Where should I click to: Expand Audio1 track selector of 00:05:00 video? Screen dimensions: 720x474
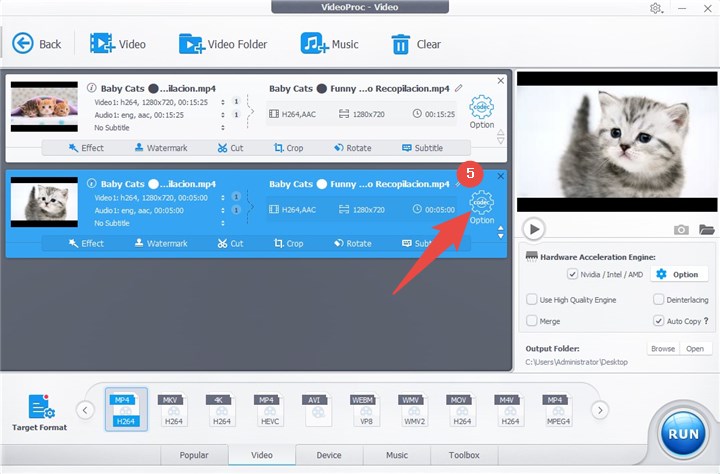[x=223, y=210]
